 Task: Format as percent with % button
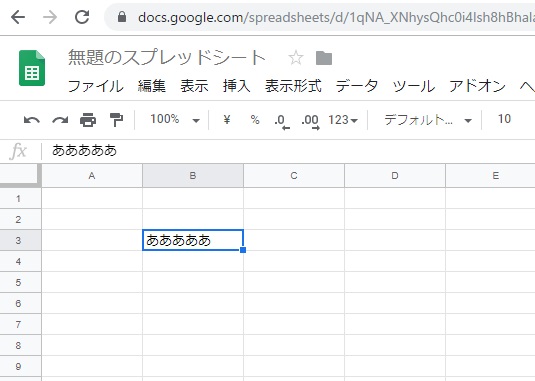point(255,120)
